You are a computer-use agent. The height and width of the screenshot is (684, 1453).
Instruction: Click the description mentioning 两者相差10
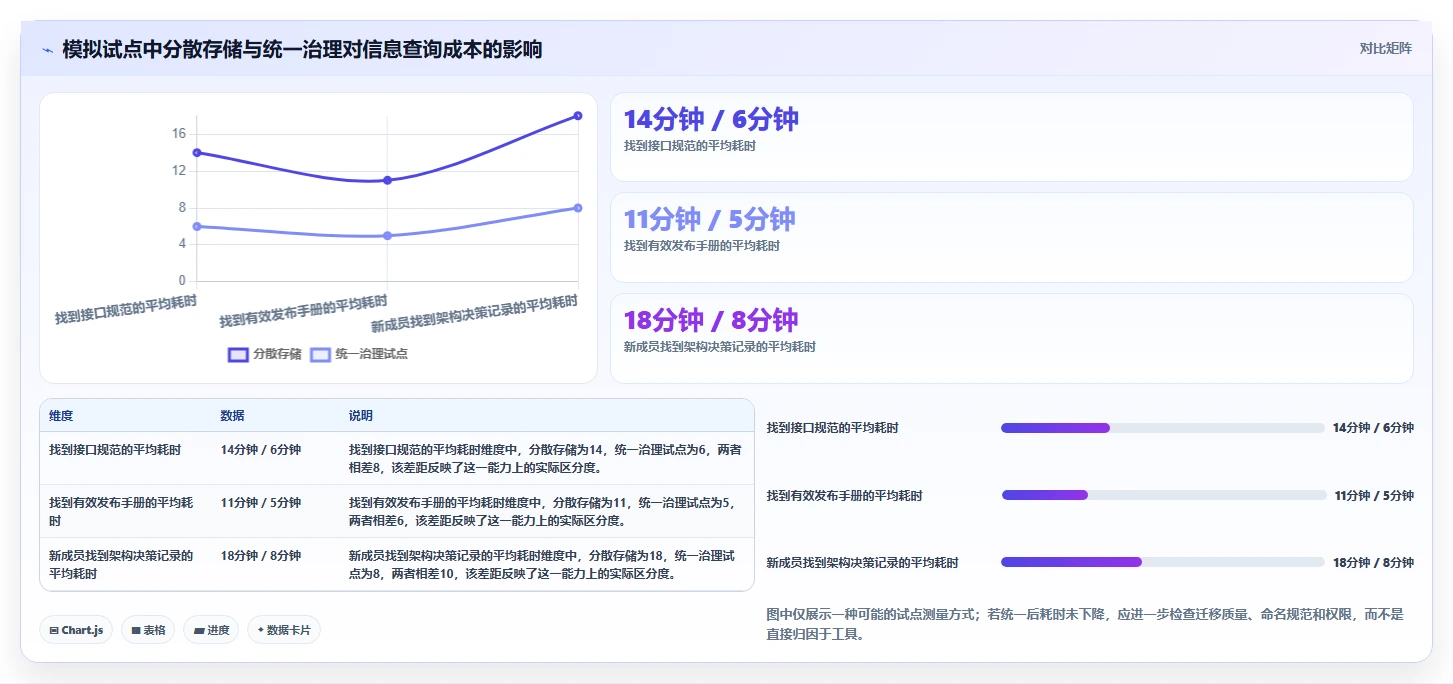[545, 565]
